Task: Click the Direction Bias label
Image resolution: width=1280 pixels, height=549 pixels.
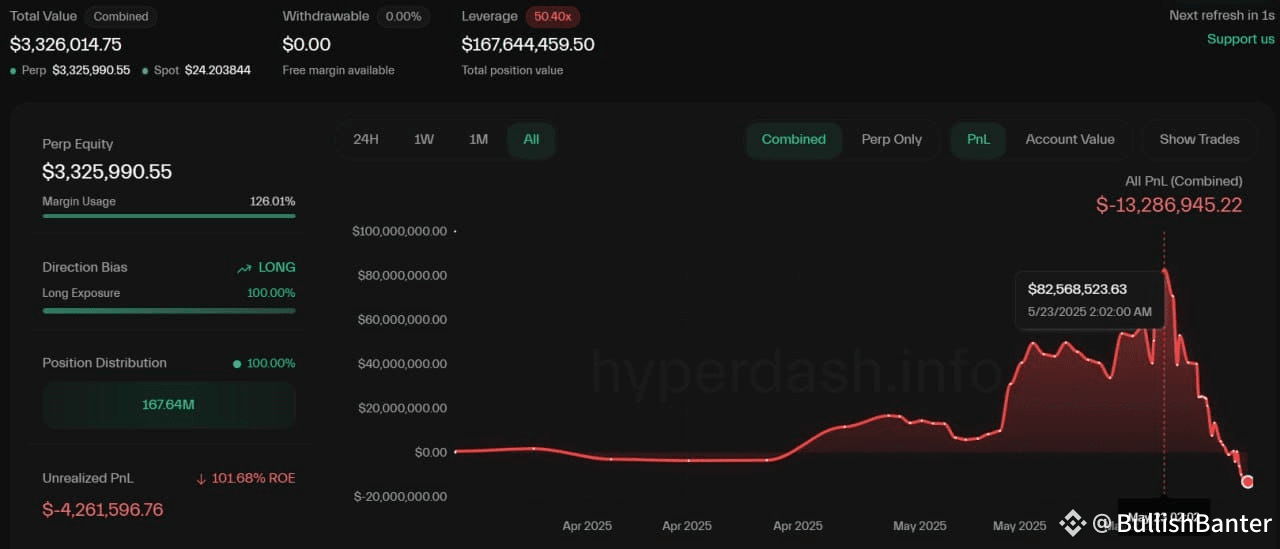Action: pyautogui.click(x=85, y=267)
